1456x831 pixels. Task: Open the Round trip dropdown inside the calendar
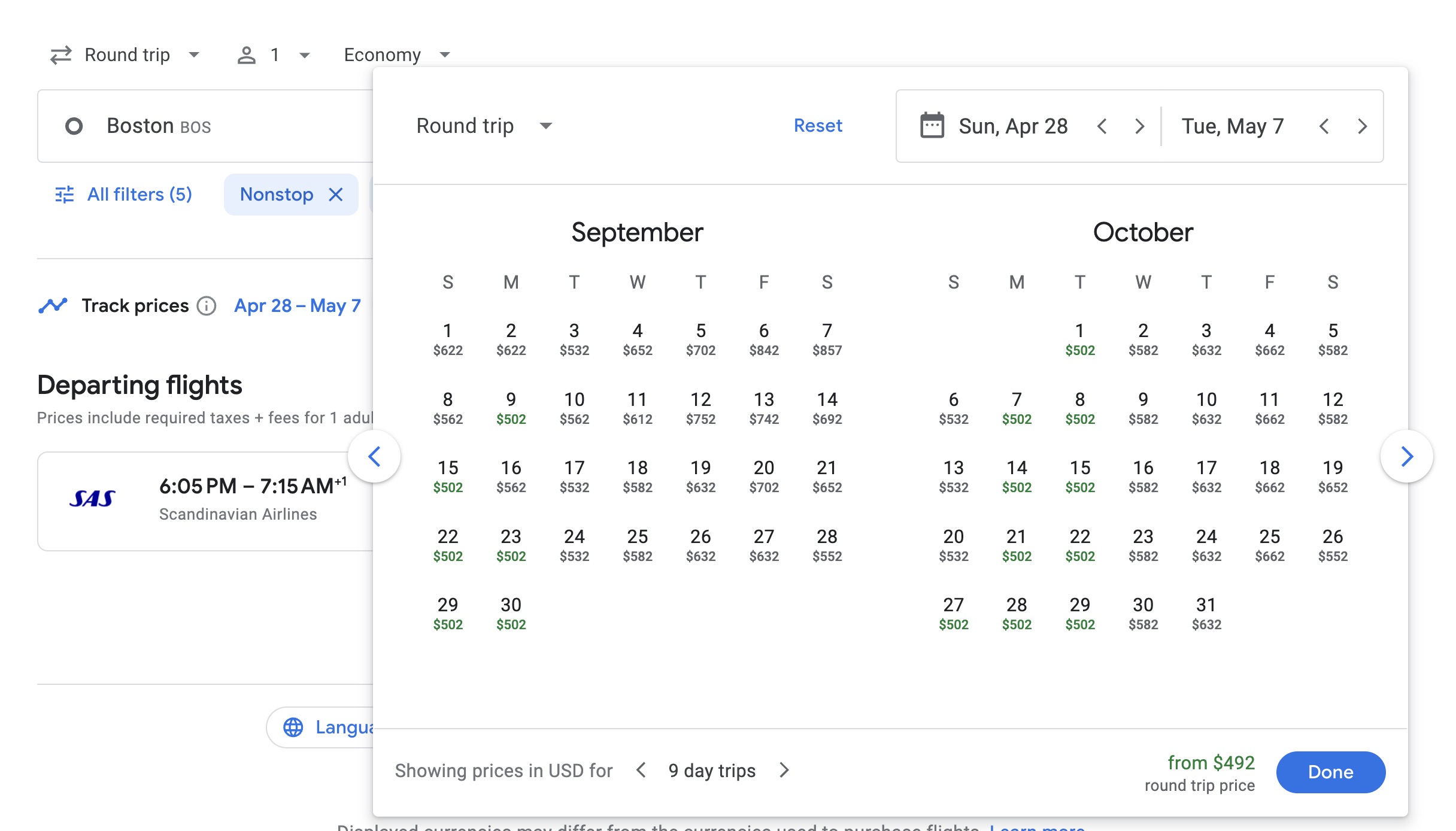(484, 126)
